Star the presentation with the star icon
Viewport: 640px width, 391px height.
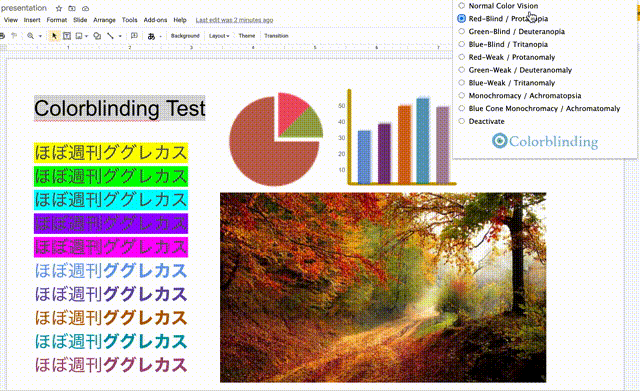[59, 8]
